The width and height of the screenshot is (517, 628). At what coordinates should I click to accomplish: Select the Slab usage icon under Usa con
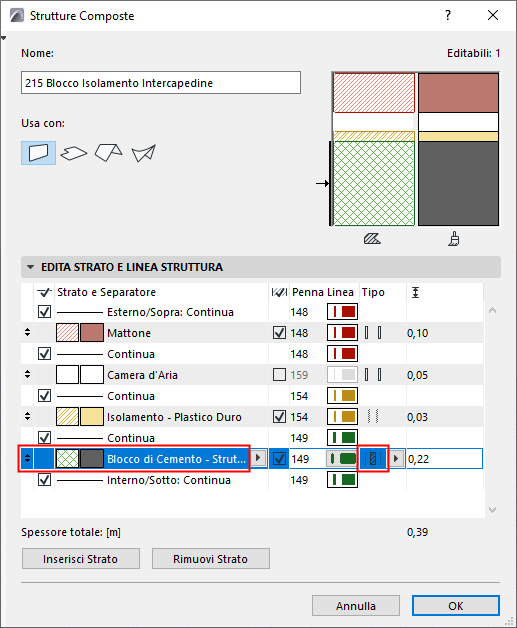(x=74, y=153)
